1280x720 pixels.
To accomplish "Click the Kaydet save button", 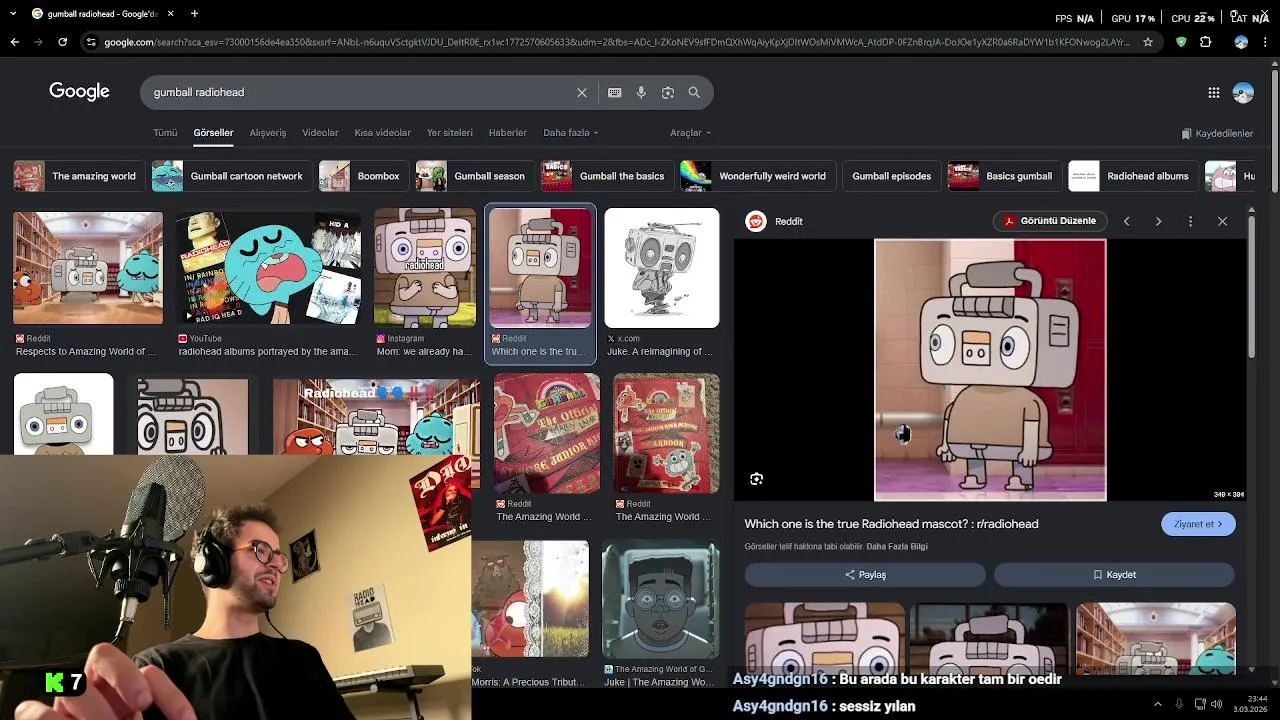I will click(x=1114, y=575).
